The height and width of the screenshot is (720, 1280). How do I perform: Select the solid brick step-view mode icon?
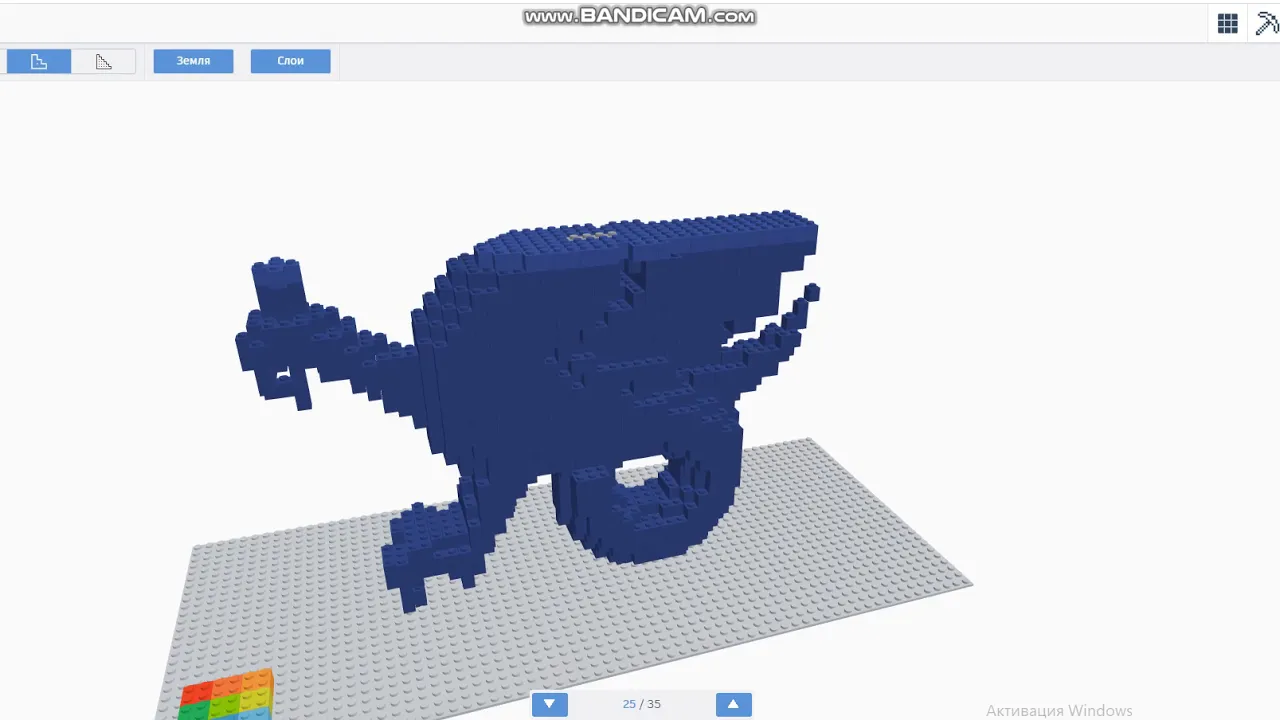pyautogui.click(x=39, y=62)
